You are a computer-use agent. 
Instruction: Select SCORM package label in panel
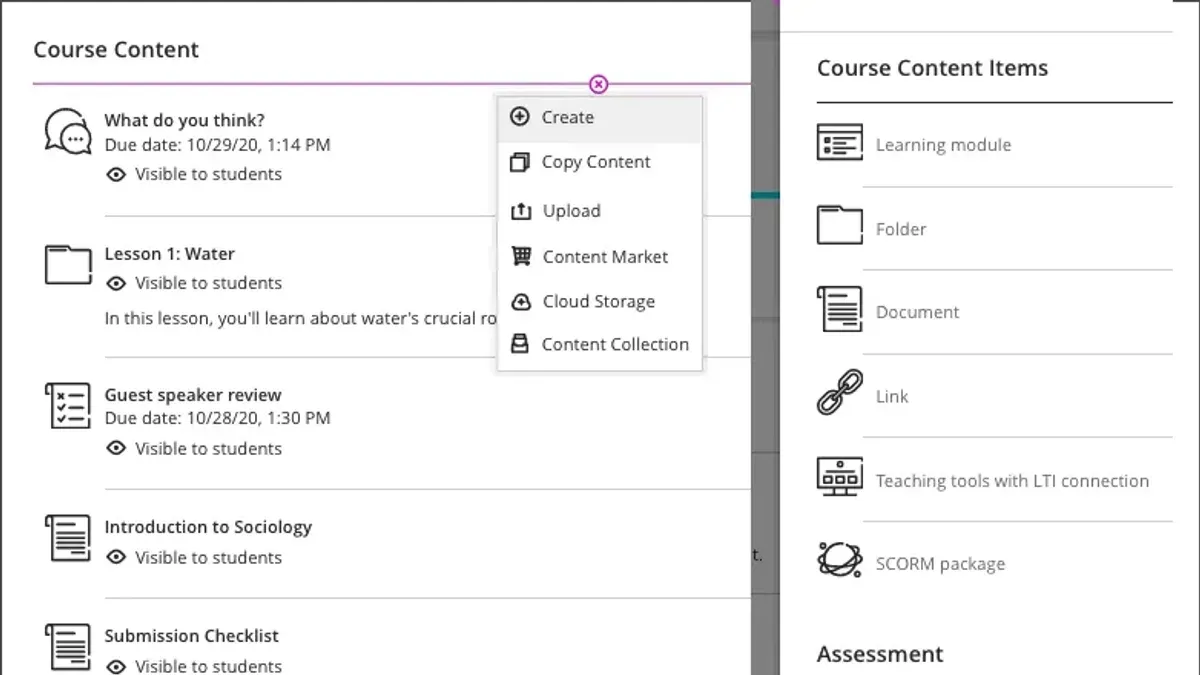[x=940, y=564]
